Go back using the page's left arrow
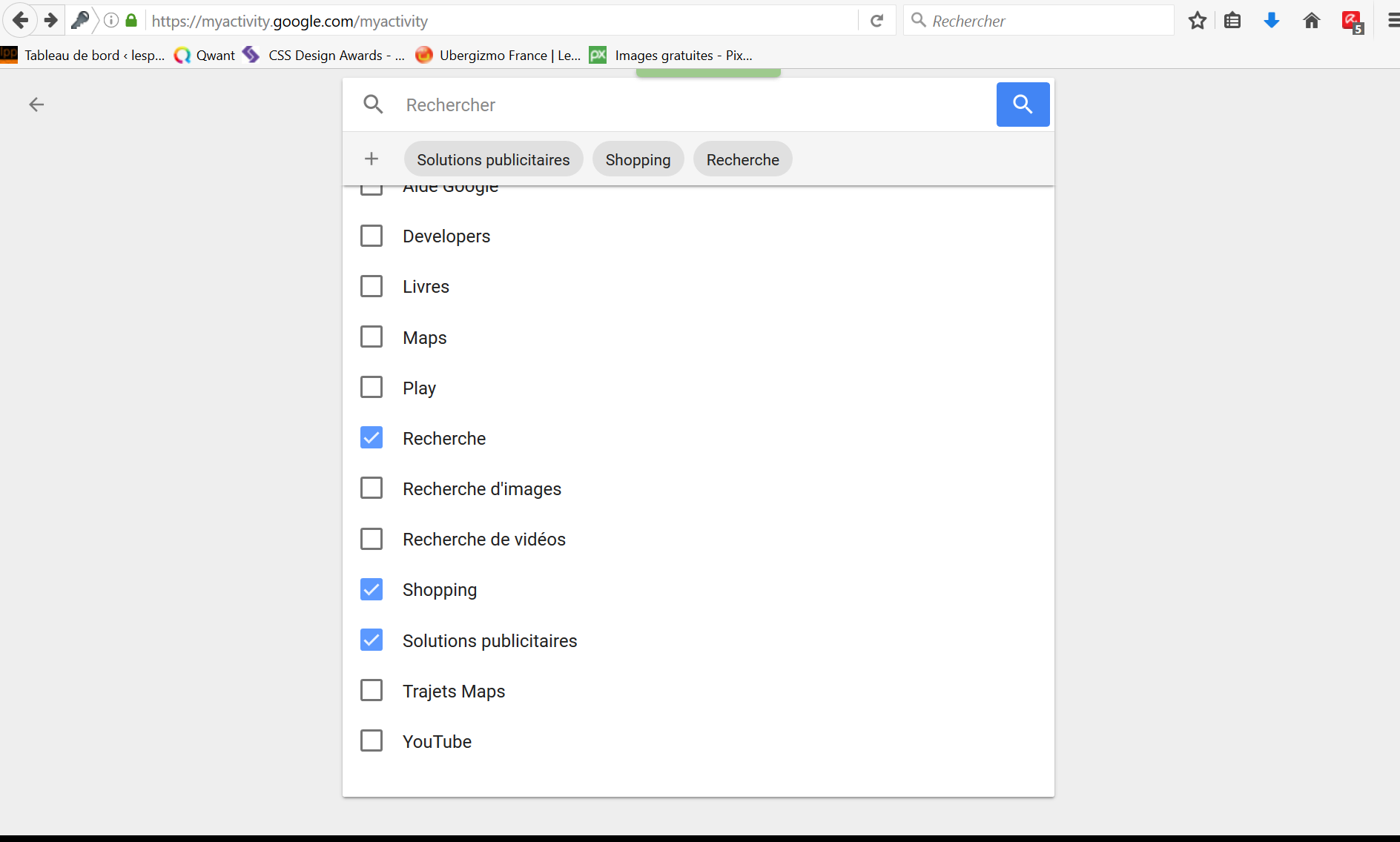The height and width of the screenshot is (842, 1400). (x=36, y=105)
